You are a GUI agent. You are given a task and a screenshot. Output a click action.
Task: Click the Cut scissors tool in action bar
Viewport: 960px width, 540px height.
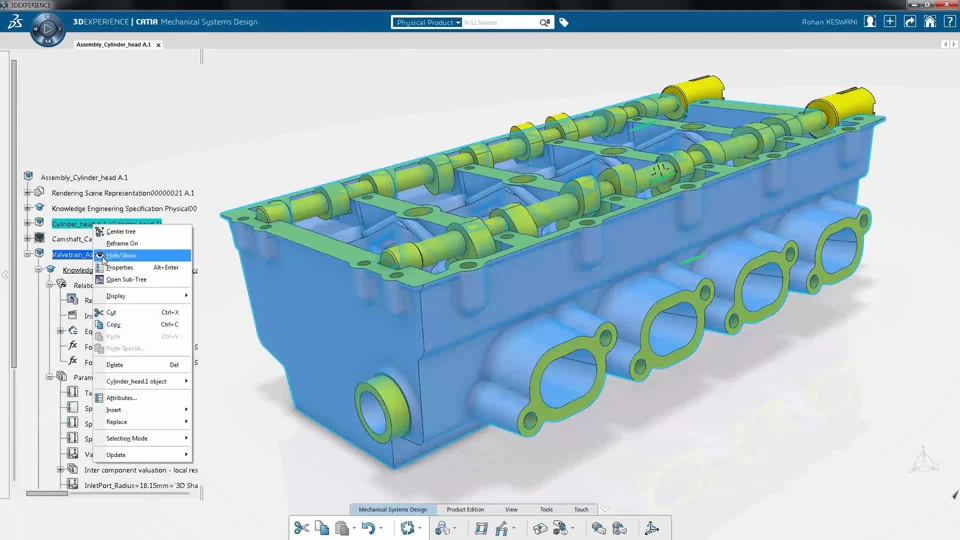point(301,528)
